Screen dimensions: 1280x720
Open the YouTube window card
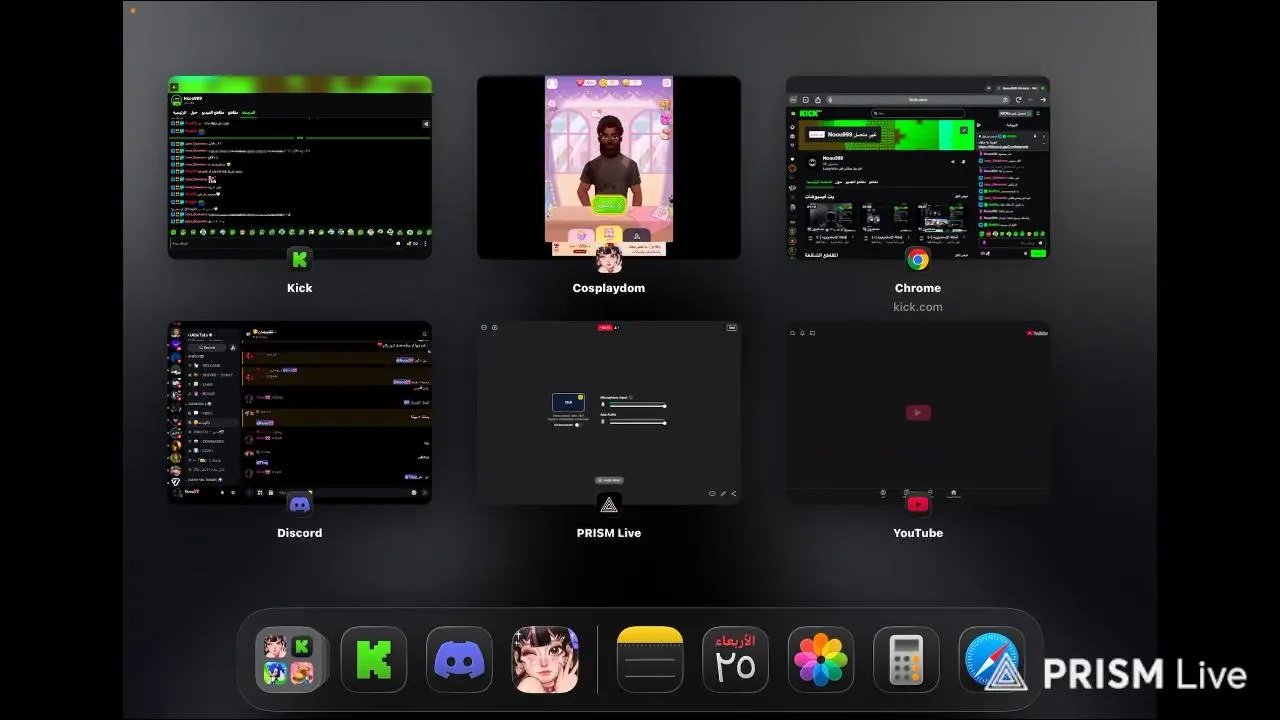pos(918,412)
